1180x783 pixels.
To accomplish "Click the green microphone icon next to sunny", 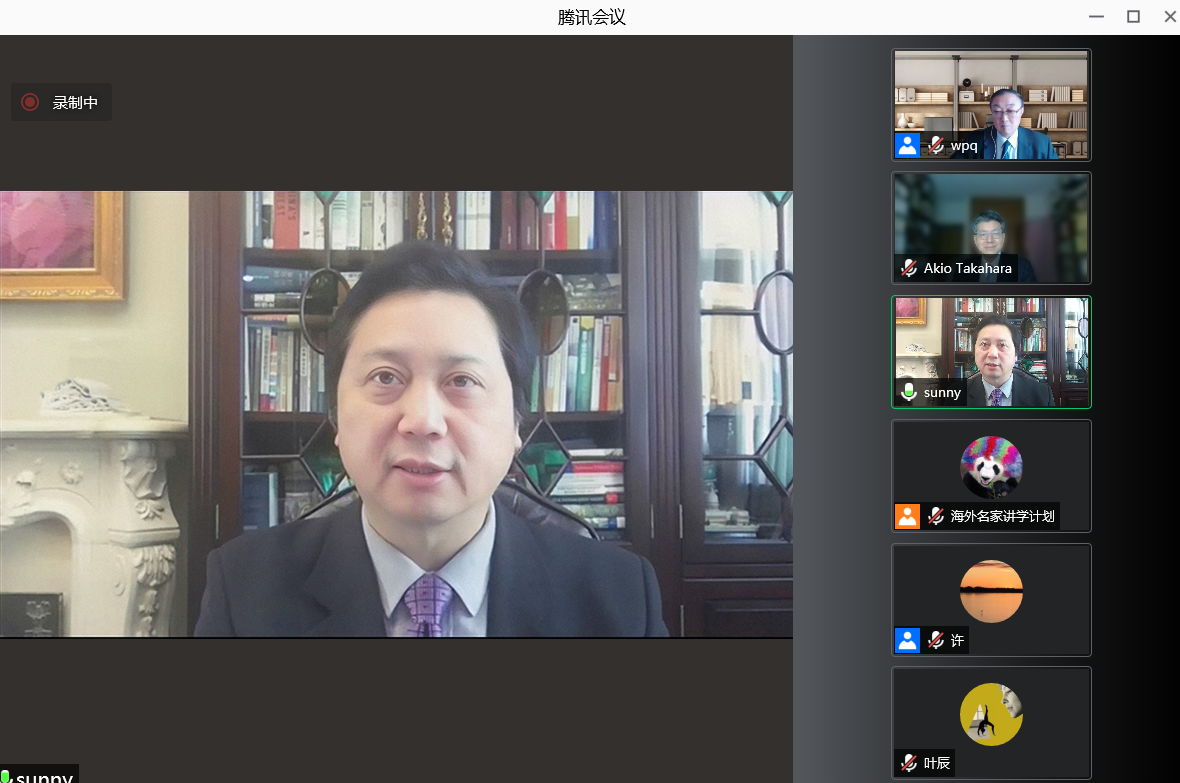I will click(x=908, y=392).
